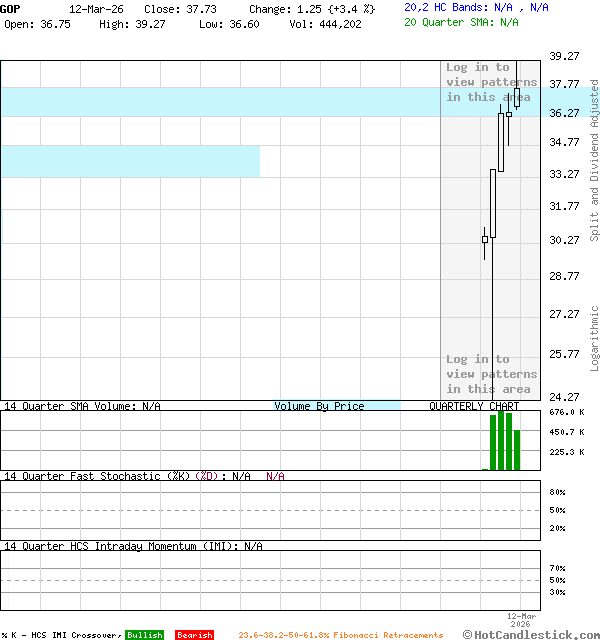This screenshot has height=640, width=600.
Task: Click the rightmost green volume bar
Action: [518, 449]
